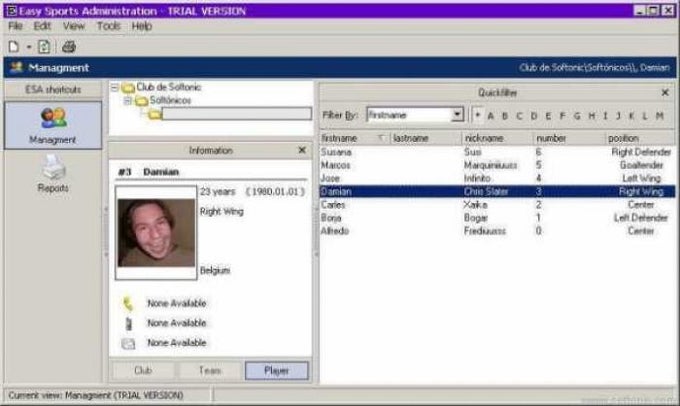Click the mobile phone icon in Information
The height and width of the screenshot is (406, 680).
(128, 323)
